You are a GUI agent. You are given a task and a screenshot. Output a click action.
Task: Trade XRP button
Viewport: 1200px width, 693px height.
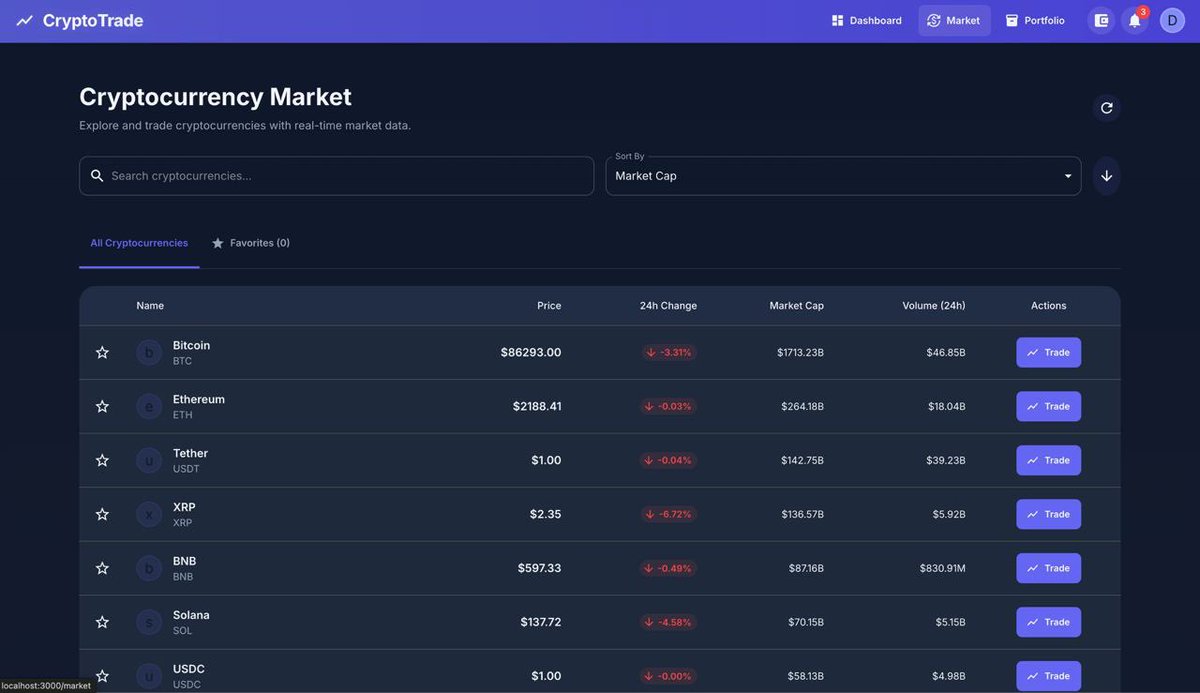click(x=1048, y=514)
